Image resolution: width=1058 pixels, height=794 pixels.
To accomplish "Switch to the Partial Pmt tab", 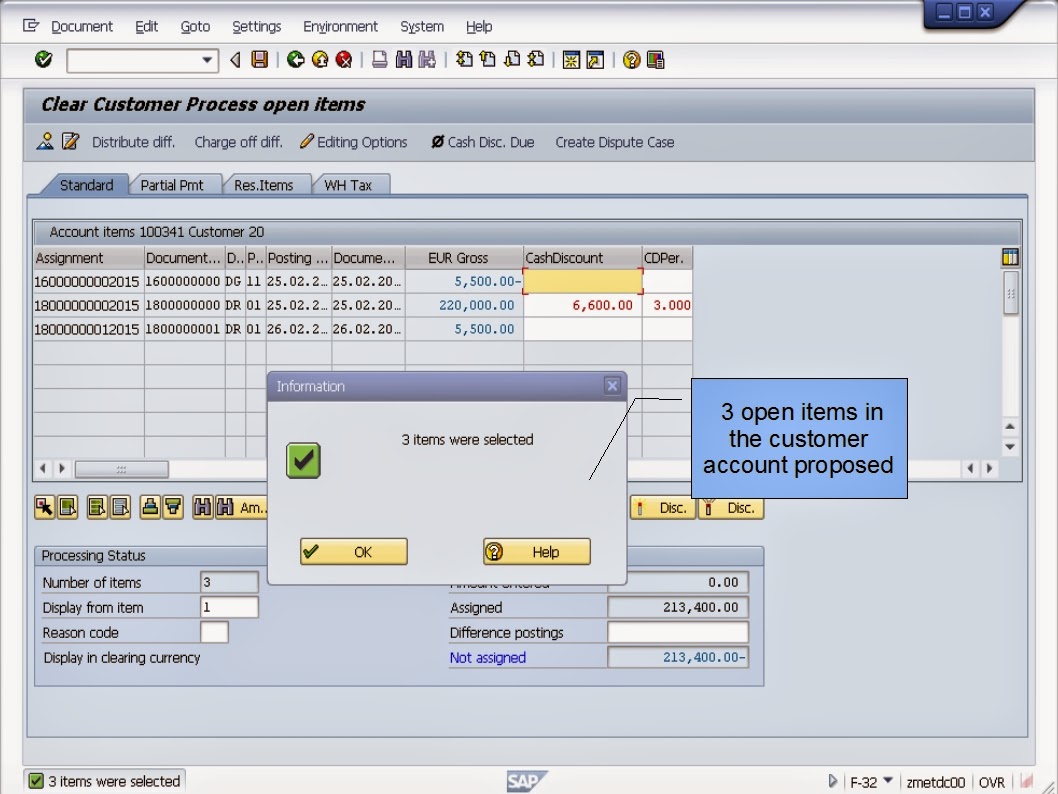I will point(171,185).
